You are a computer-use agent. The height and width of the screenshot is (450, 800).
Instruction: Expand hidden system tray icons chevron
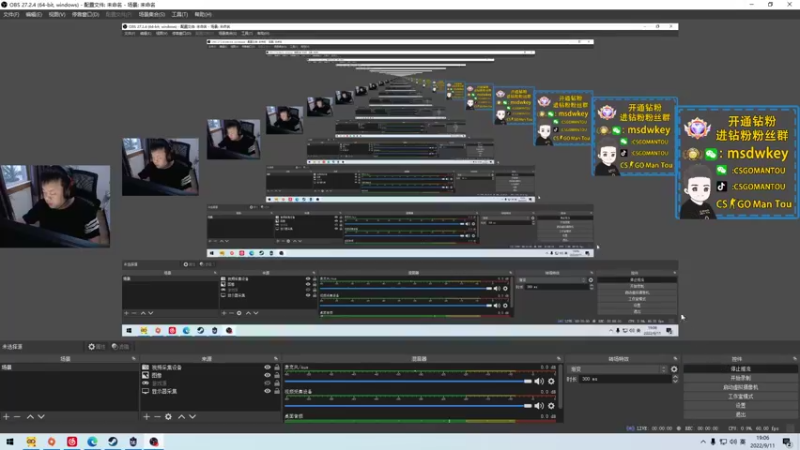pos(703,442)
